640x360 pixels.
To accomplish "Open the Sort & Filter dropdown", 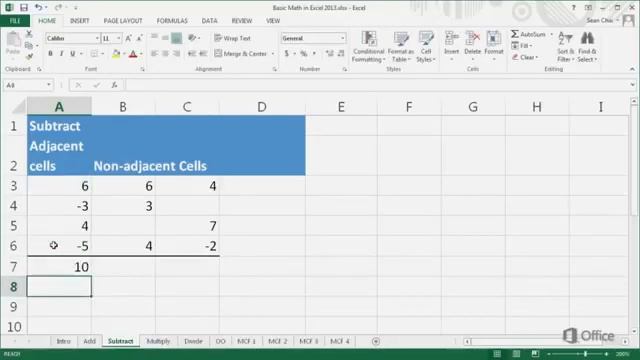I will 565,47.
